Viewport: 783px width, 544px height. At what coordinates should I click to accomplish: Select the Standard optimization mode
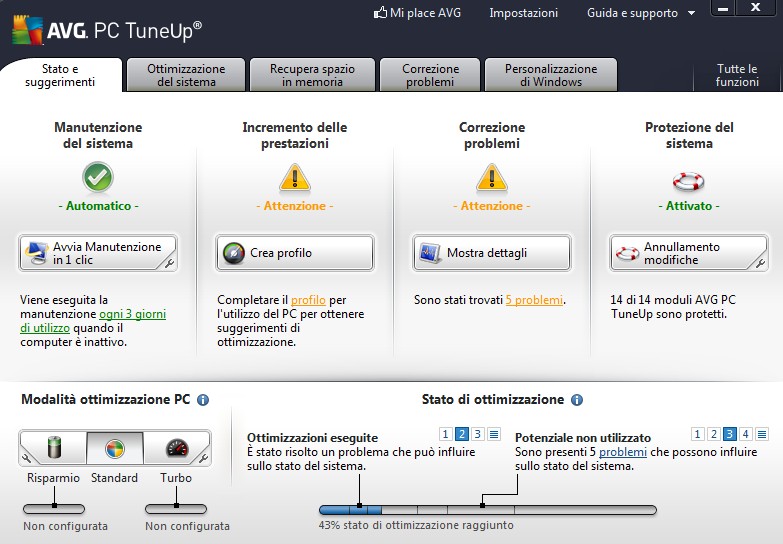(x=115, y=448)
